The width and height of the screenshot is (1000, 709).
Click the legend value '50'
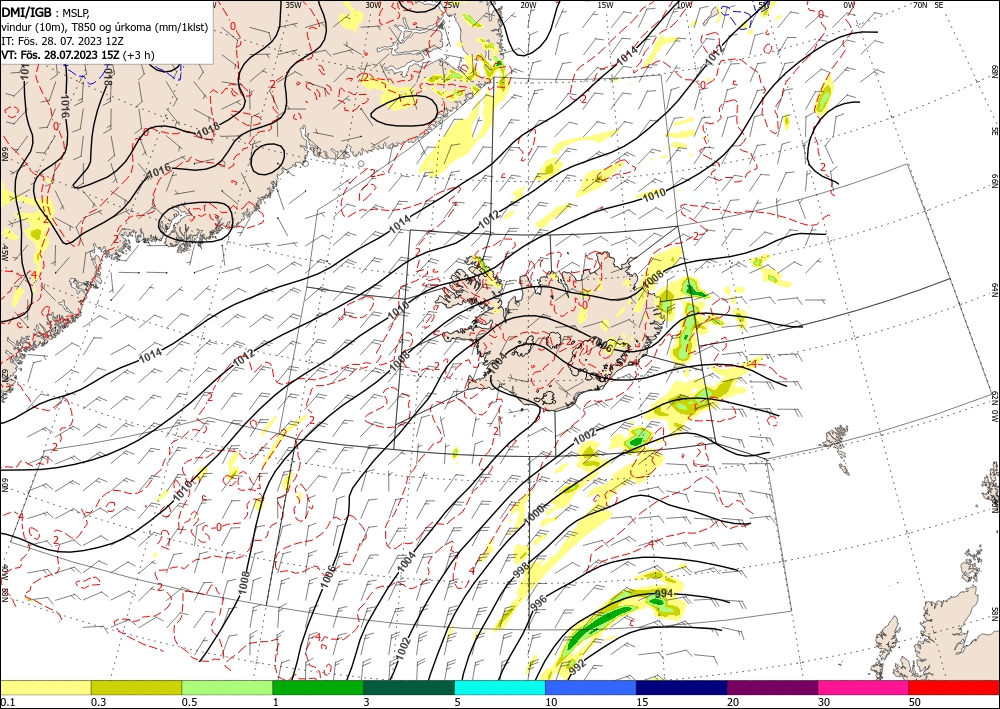click(915, 702)
